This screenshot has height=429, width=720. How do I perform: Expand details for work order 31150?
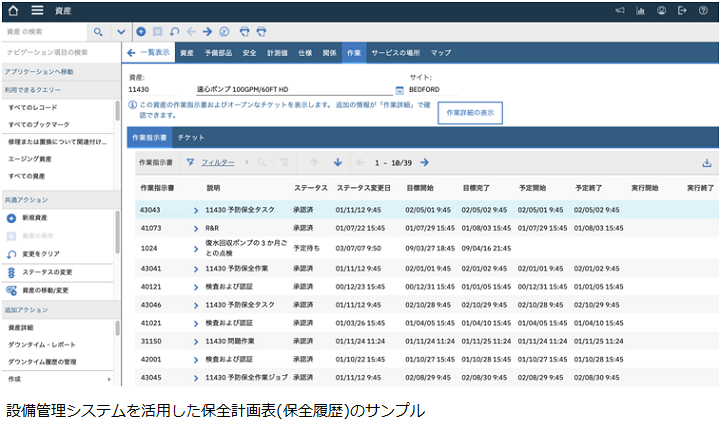(196, 342)
